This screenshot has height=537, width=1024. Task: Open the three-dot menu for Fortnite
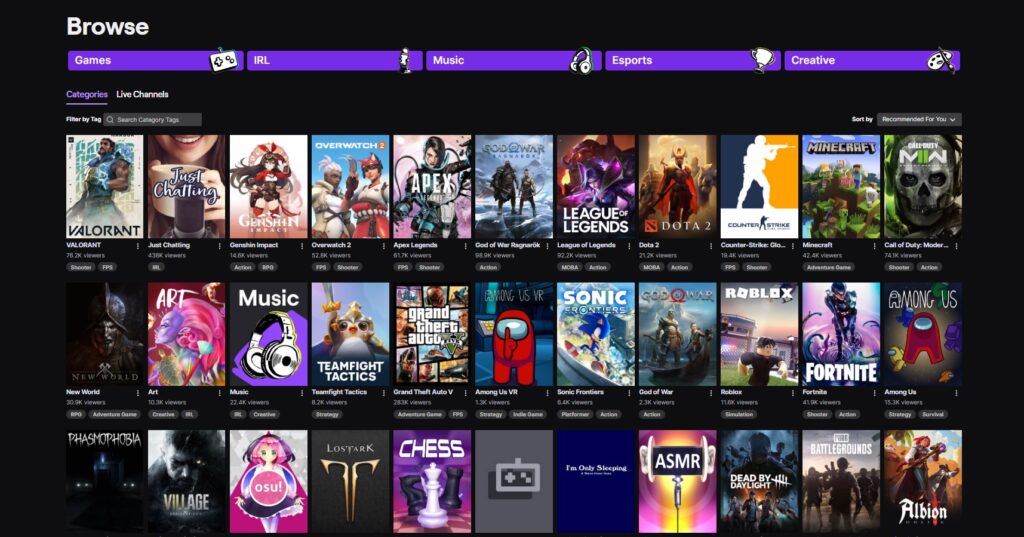[x=874, y=393]
